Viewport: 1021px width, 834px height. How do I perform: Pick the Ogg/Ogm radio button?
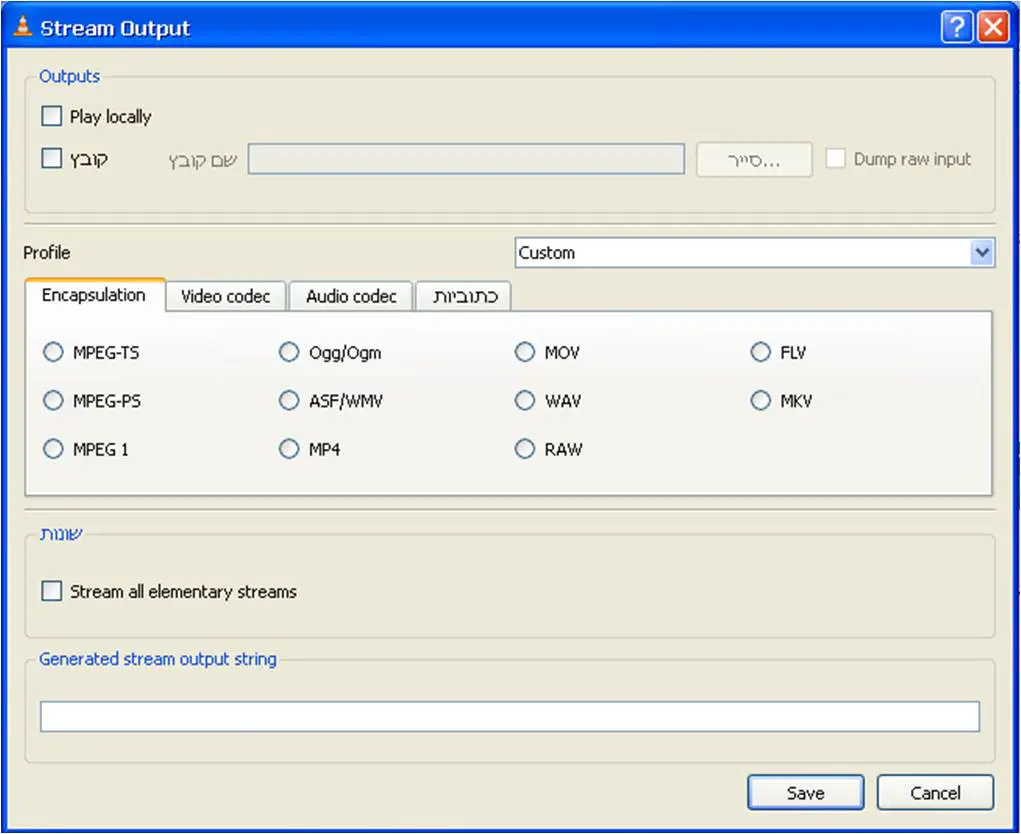click(x=289, y=353)
